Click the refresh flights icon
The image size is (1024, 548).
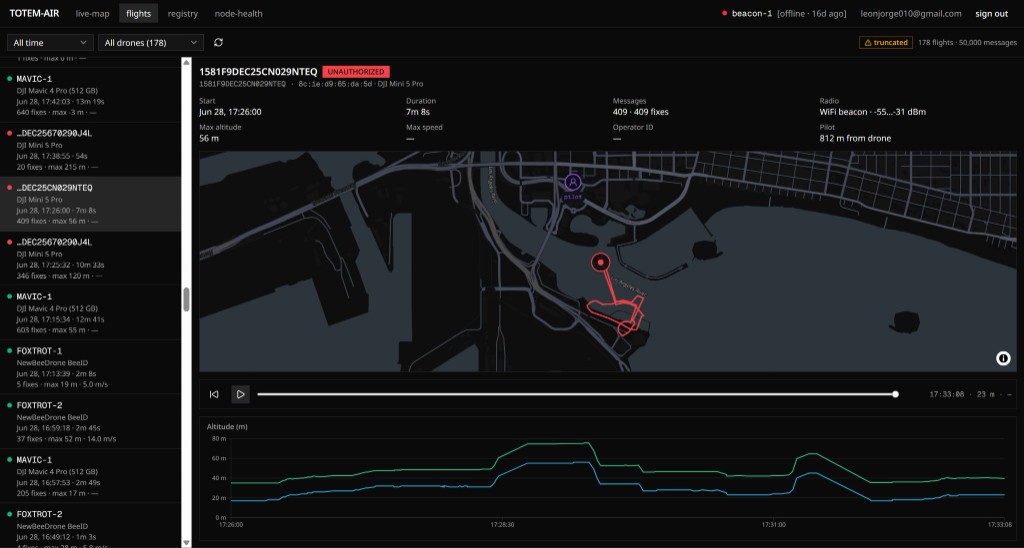(x=218, y=42)
